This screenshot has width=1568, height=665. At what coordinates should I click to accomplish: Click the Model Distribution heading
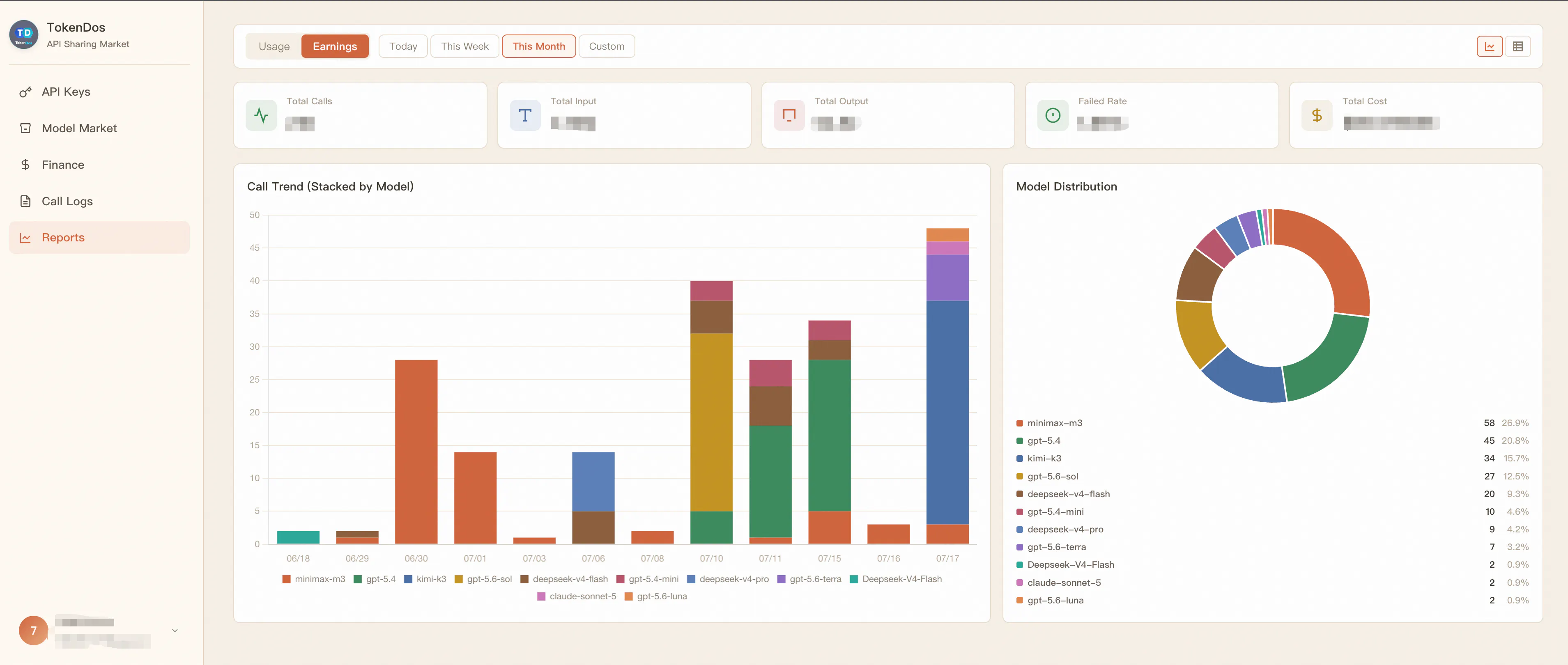[1067, 187]
